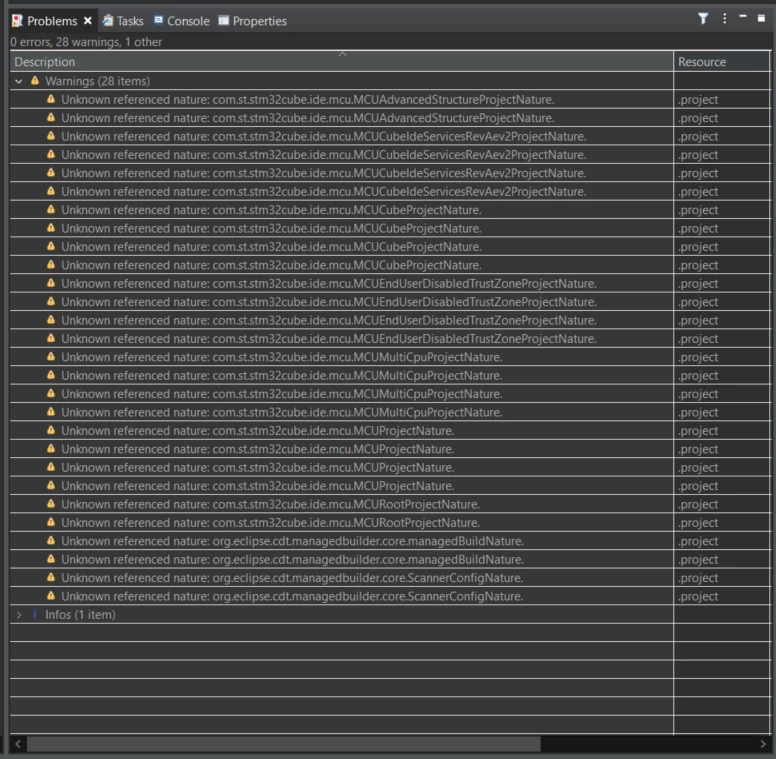The width and height of the screenshot is (776, 759).
Task: Maximize the Problems panel
Action: click(x=761, y=18)
